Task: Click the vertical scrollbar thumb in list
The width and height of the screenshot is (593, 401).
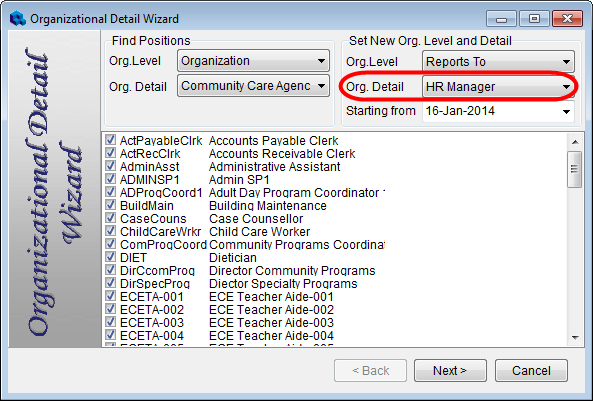Action: pyautogui.click(x=575, y=169)
